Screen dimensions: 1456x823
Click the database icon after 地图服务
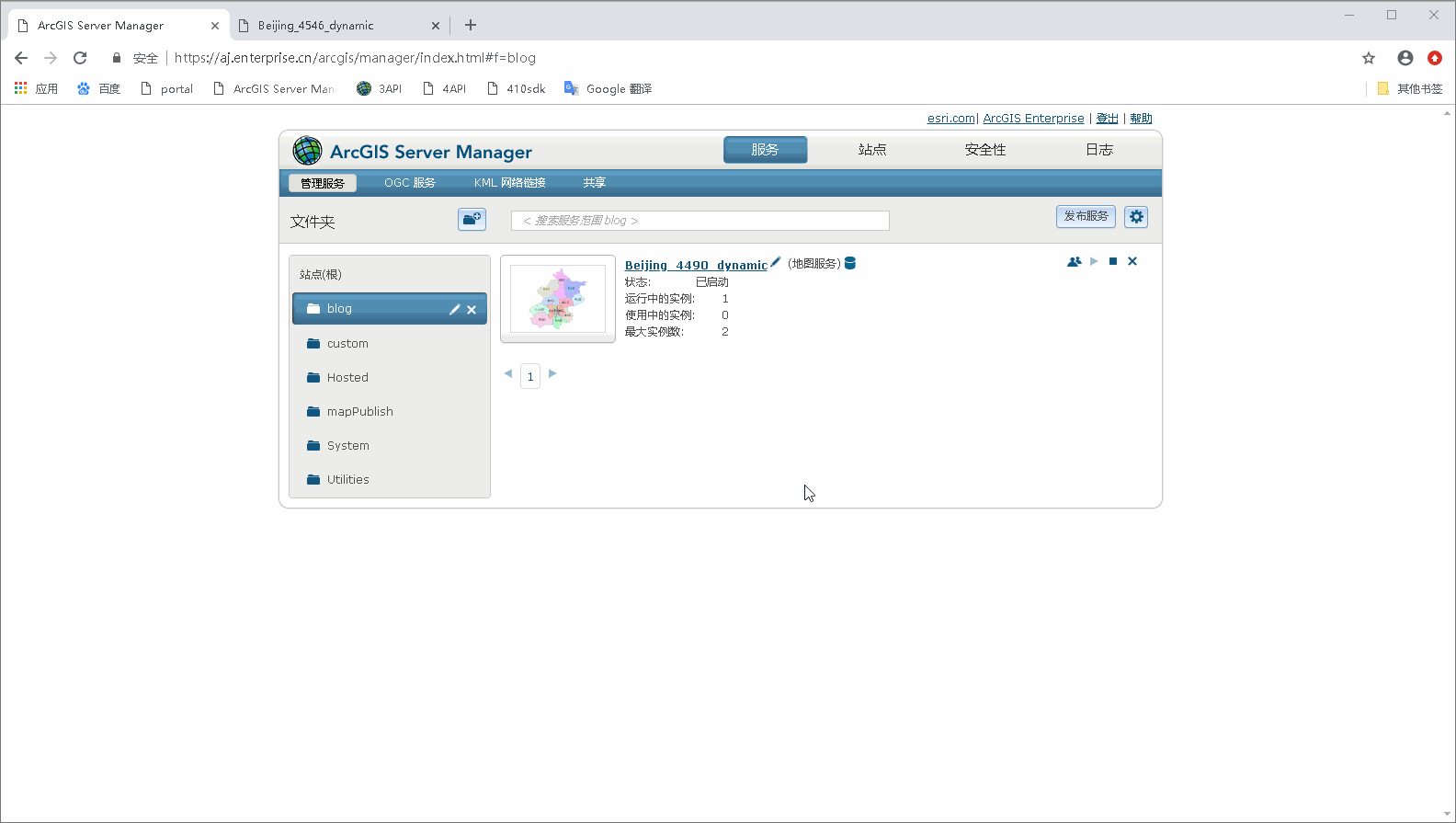(x=850, y=263)
